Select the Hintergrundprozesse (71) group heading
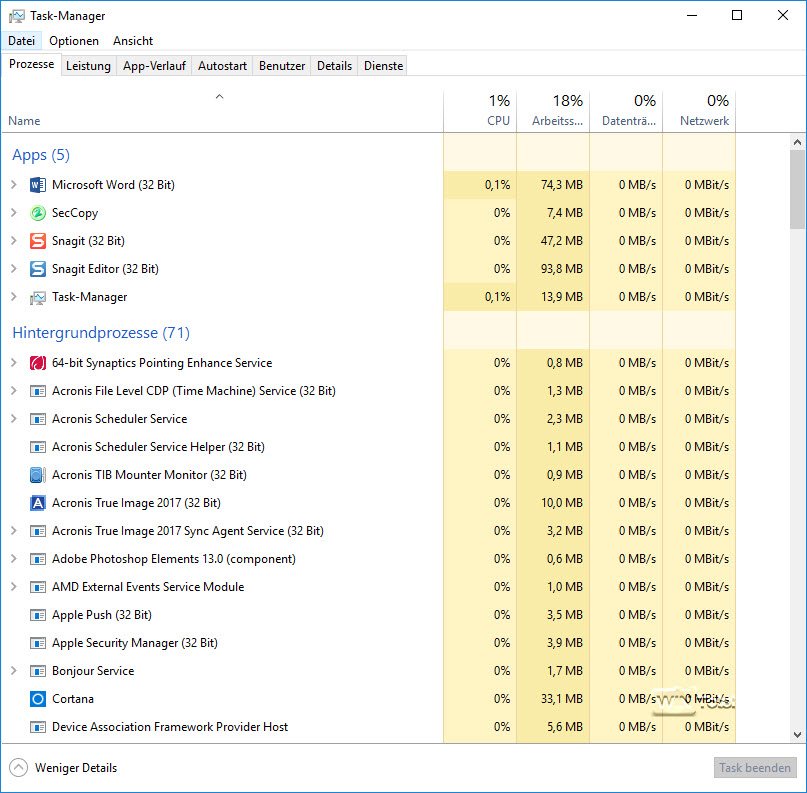The width and height of the screenshot is (807, 793). pos(101,333)
